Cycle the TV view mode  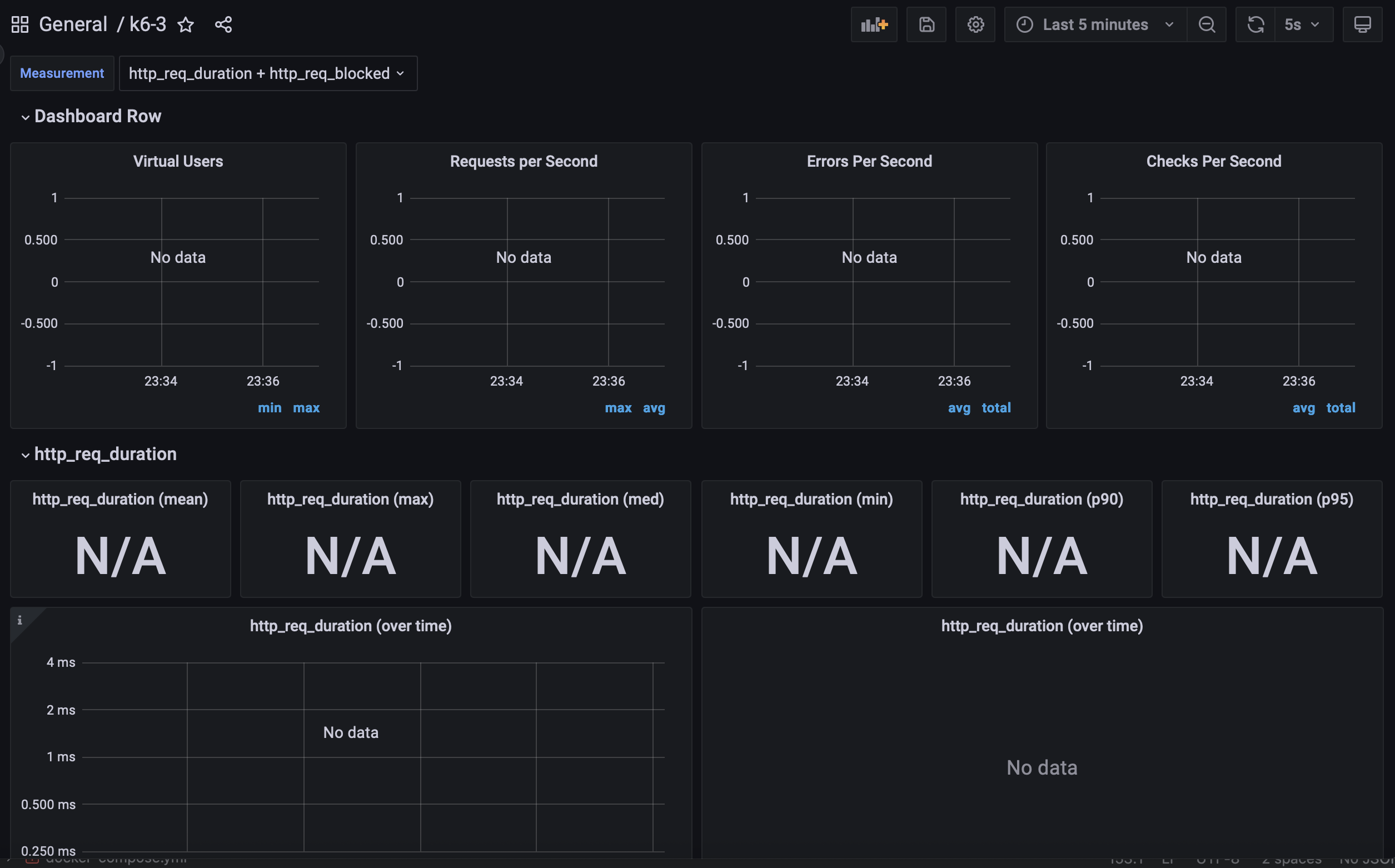point(1362,24)
